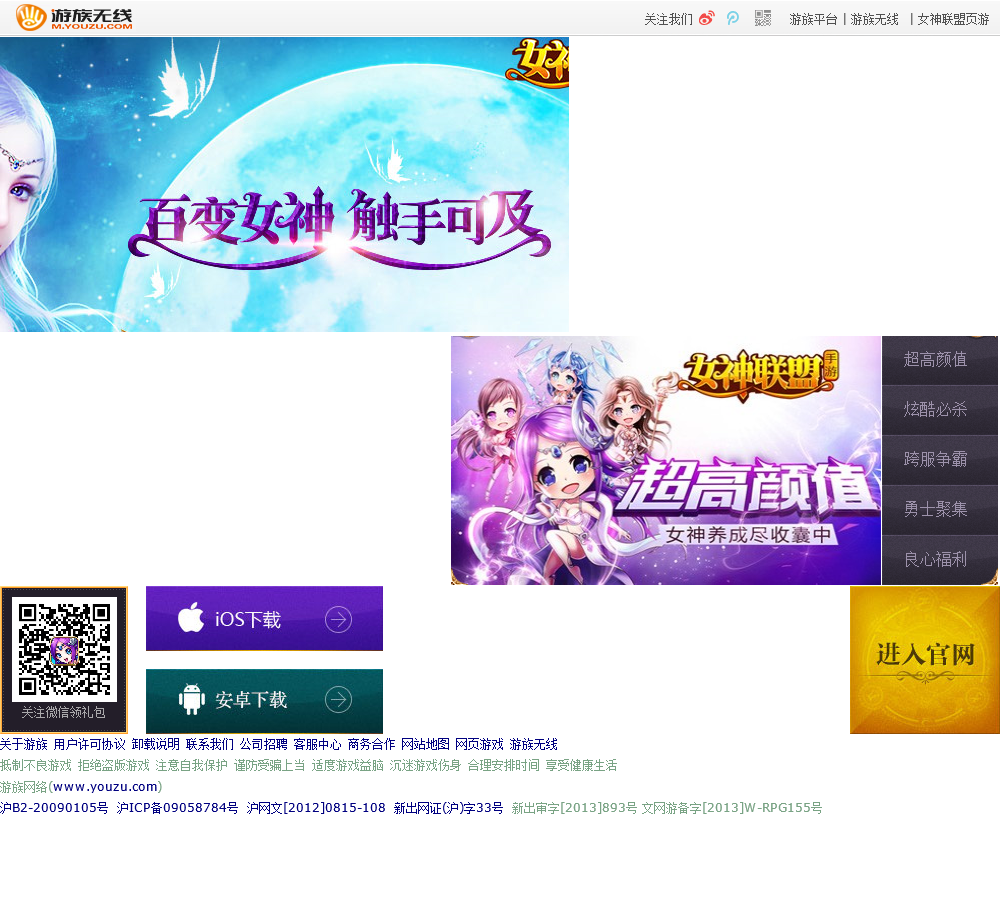1000x909 pixels.
Task: Open 游族无线 footer link
Action: tap(533, 744)
